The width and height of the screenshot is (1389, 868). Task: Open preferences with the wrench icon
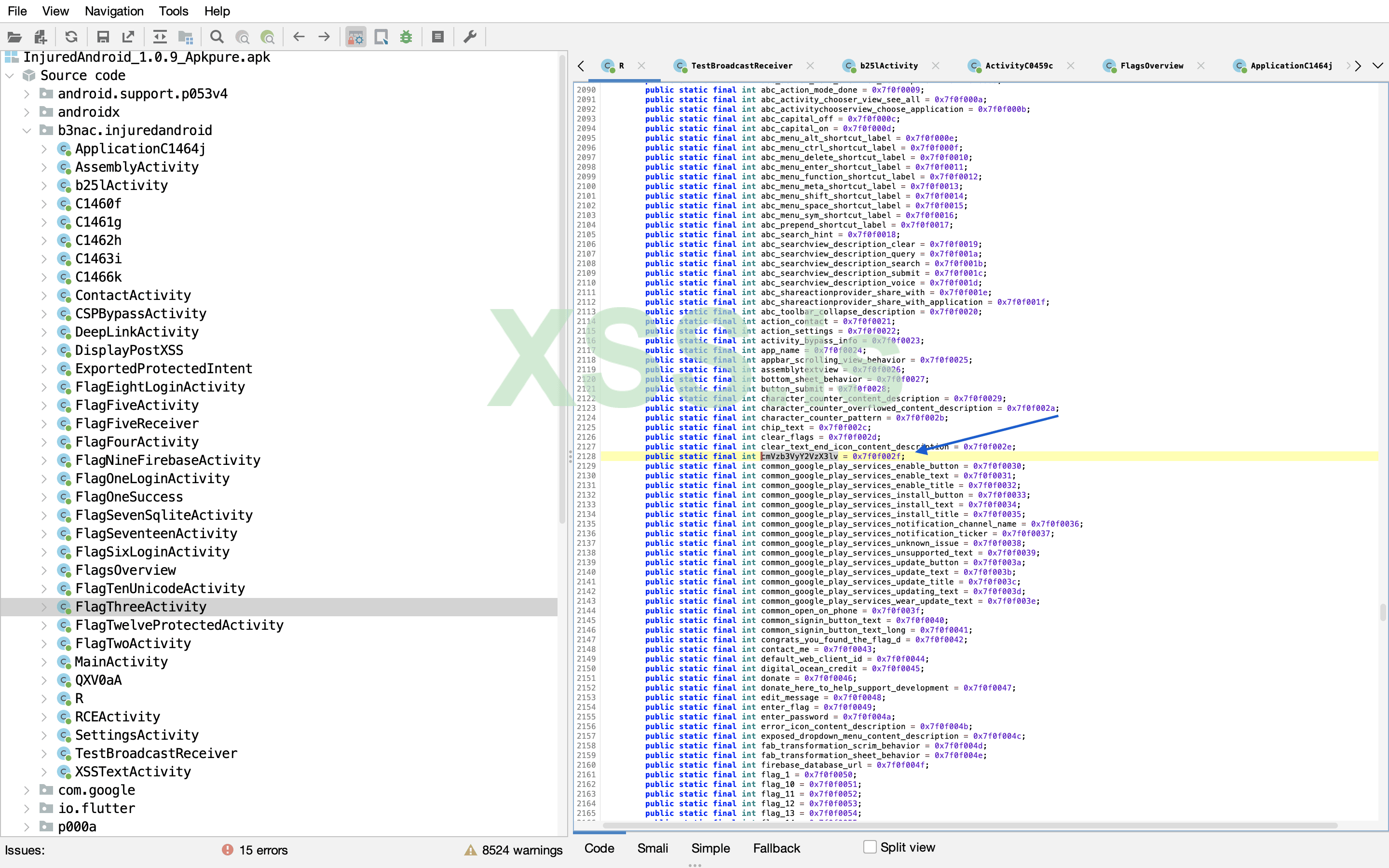[x=470, y=37]
